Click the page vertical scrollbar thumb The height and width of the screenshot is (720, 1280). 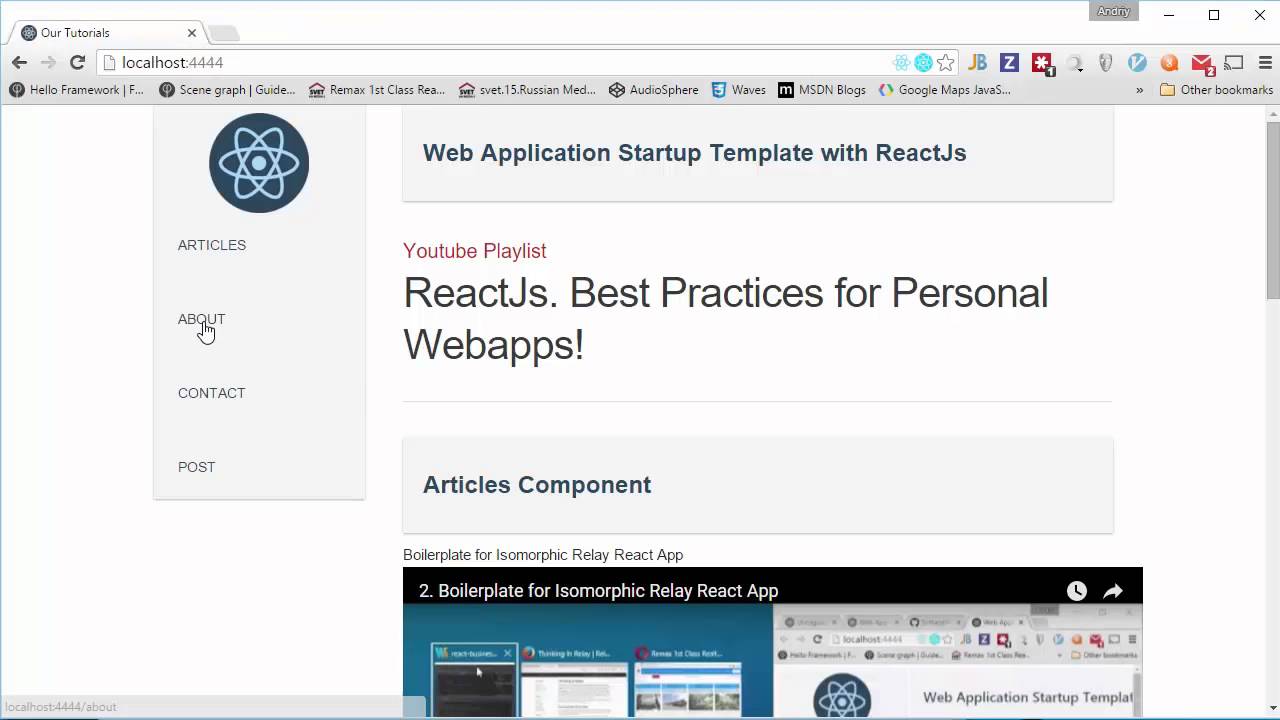1272,209
